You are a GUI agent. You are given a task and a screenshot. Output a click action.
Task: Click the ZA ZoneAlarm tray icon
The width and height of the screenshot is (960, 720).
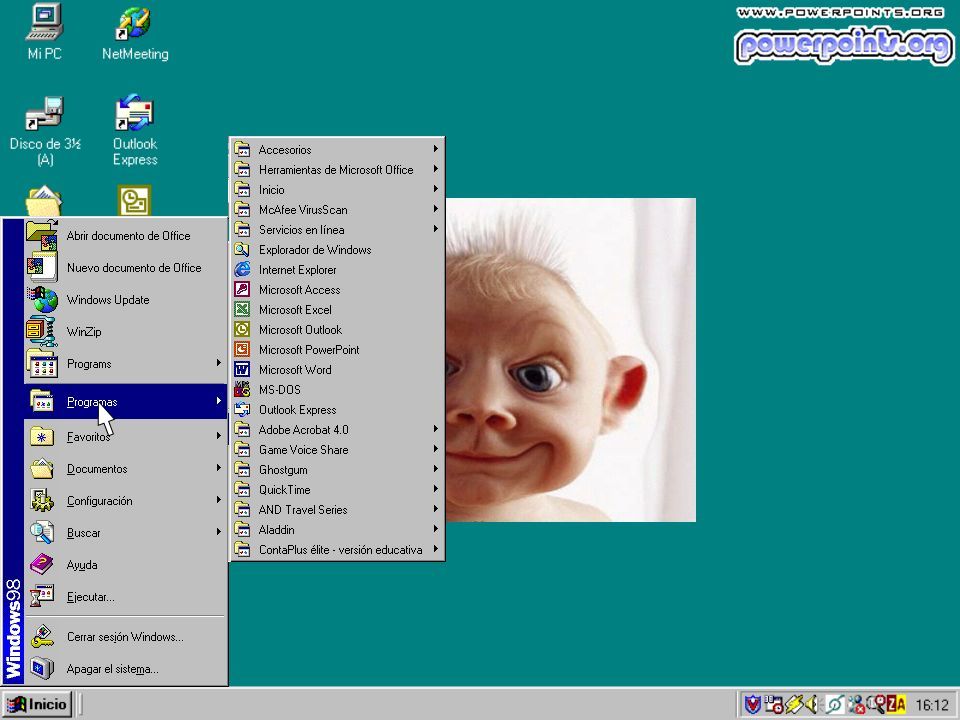click(897, 705)
